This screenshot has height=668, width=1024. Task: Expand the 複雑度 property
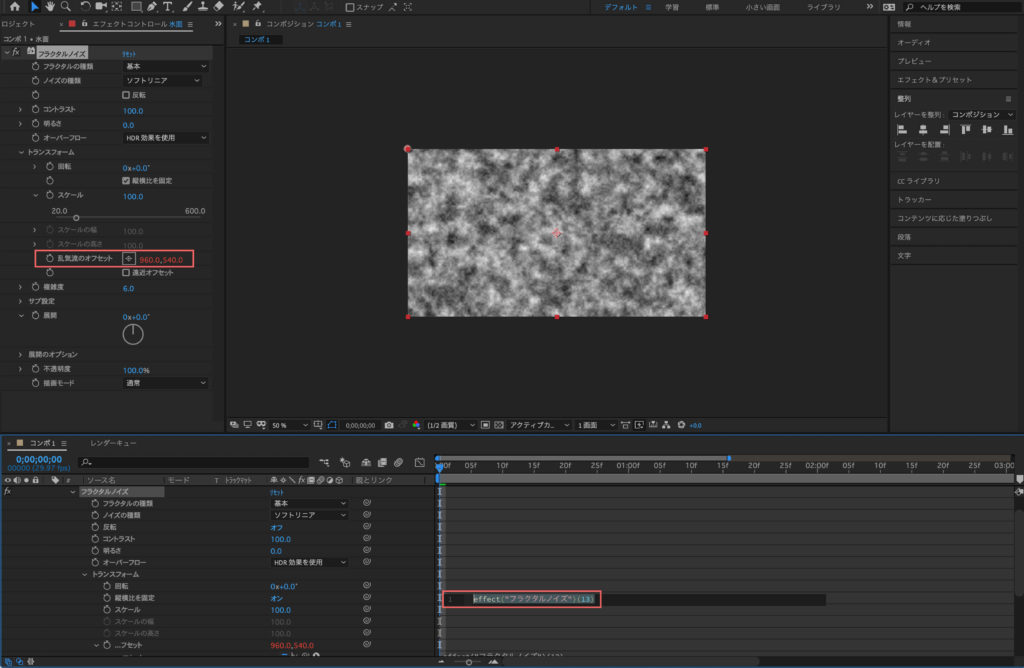[20, 287]
